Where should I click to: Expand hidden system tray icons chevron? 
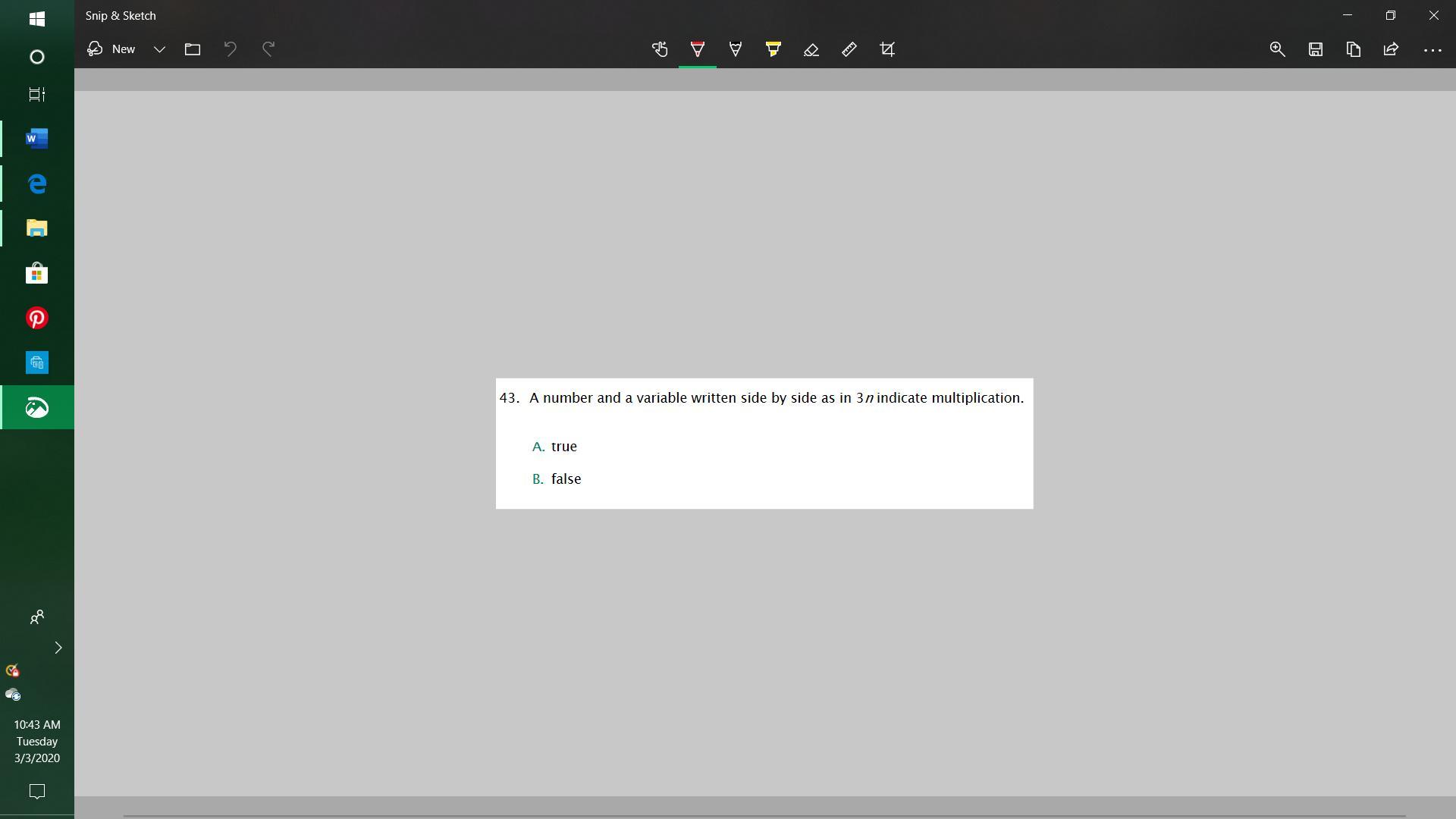point(58,648)
